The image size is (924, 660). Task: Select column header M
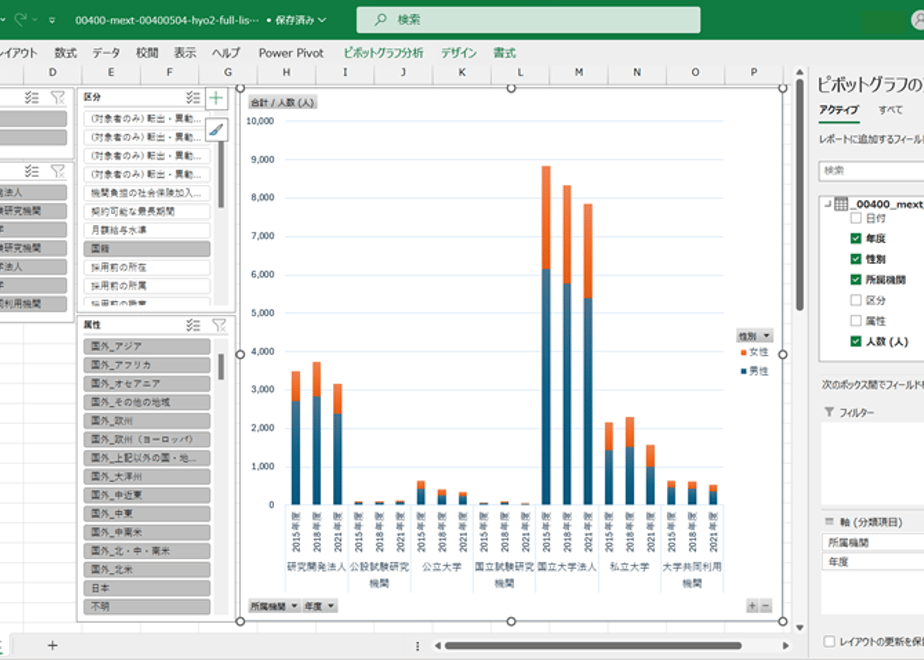point(579,72)
